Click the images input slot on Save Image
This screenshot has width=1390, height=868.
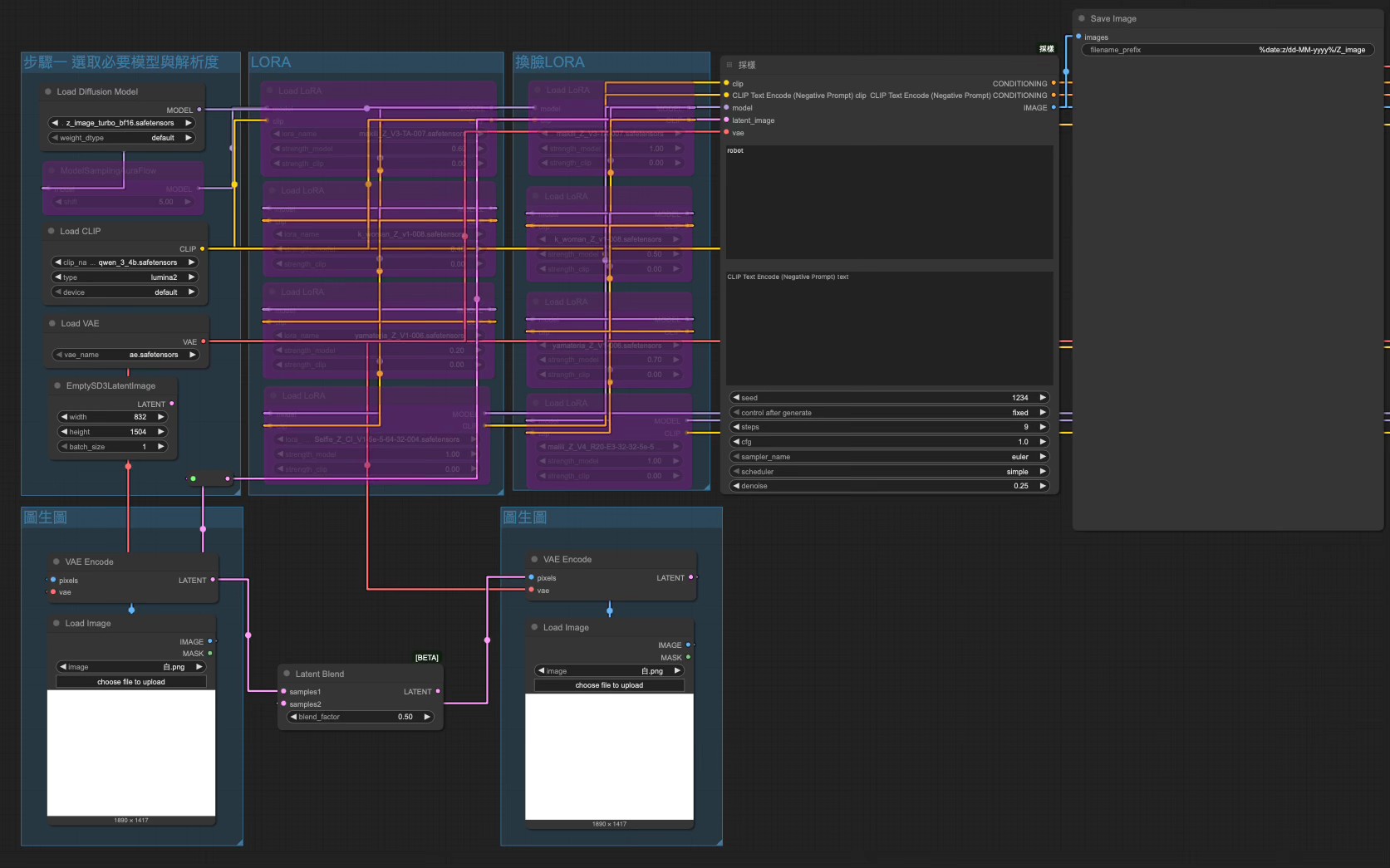point(1078,37)
